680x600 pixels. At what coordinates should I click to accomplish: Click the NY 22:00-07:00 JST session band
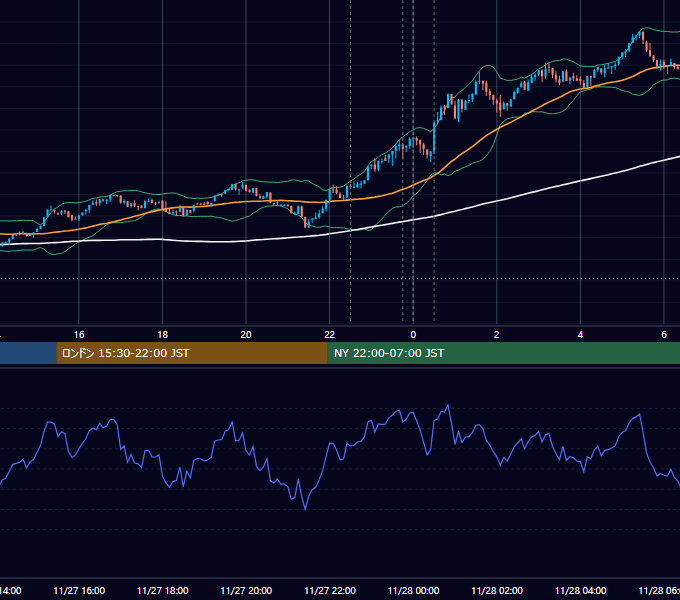(x=503, y=353)
